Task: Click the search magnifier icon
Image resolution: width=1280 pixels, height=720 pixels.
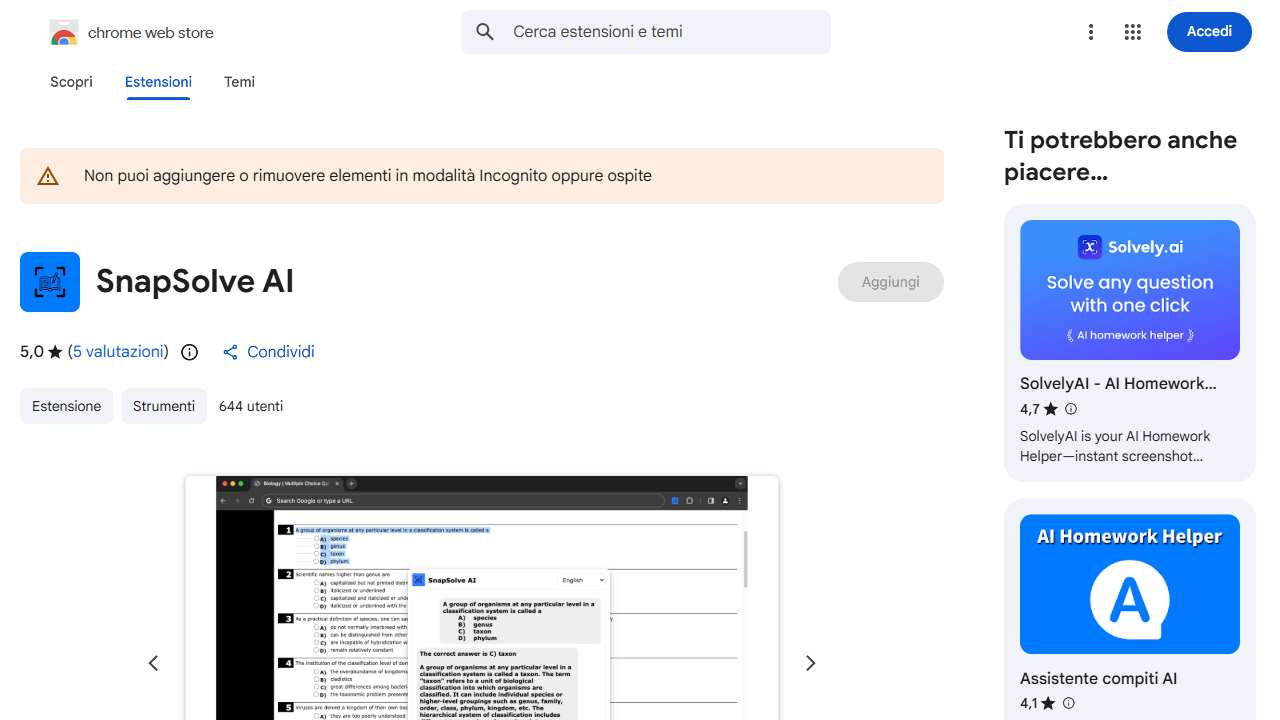Action: click(484, 32)
